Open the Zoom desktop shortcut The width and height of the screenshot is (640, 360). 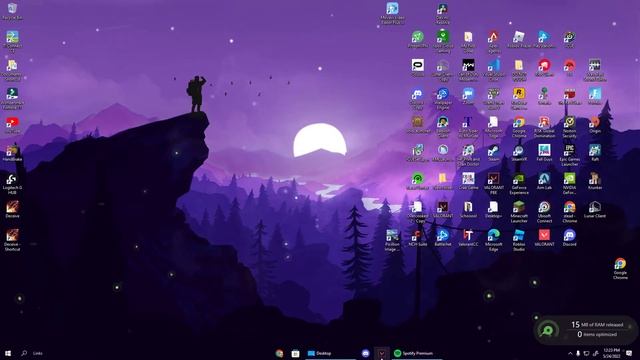[x=468, y=96]
